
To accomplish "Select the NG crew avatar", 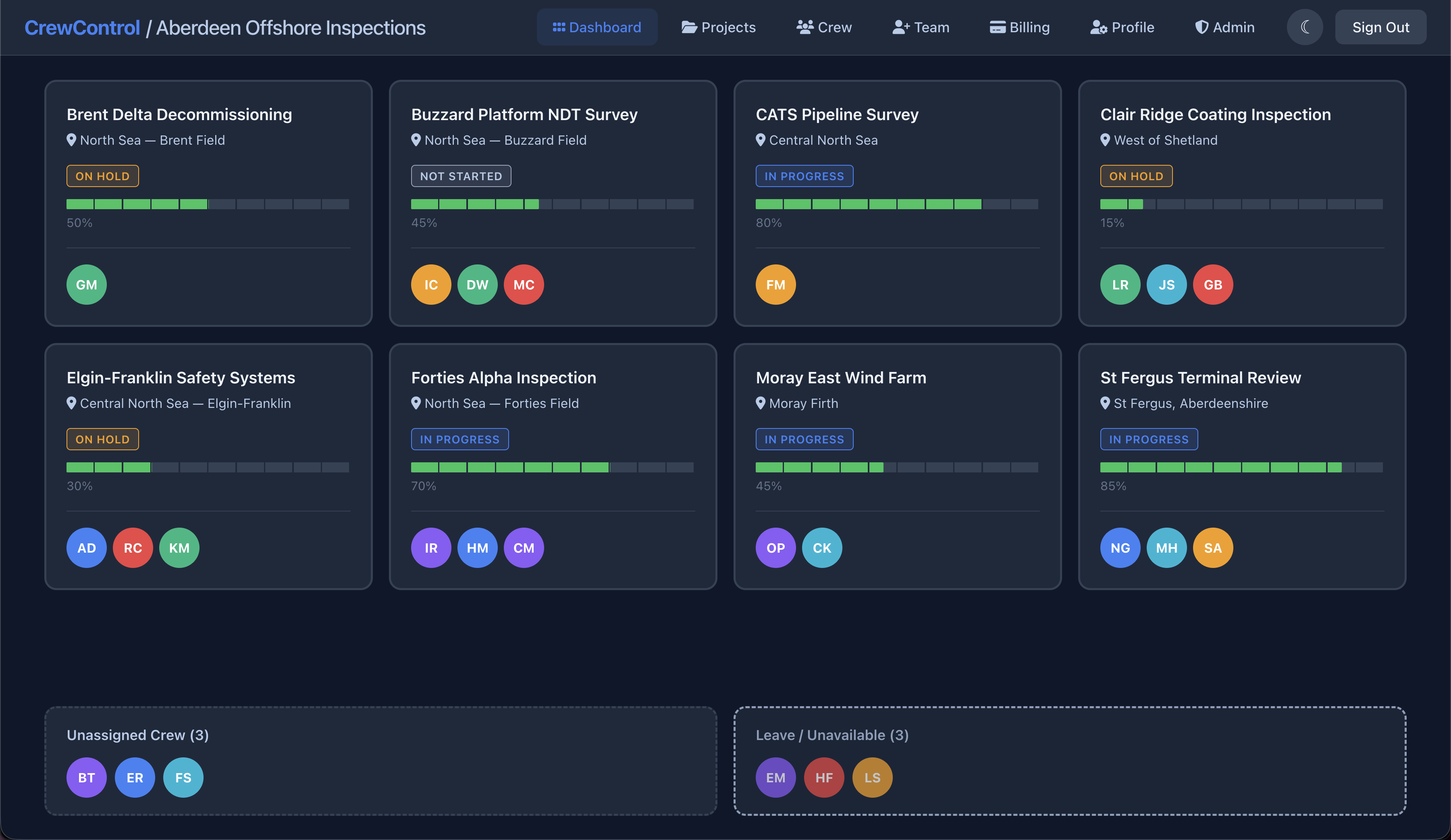I will click(x=1120, y=547).
